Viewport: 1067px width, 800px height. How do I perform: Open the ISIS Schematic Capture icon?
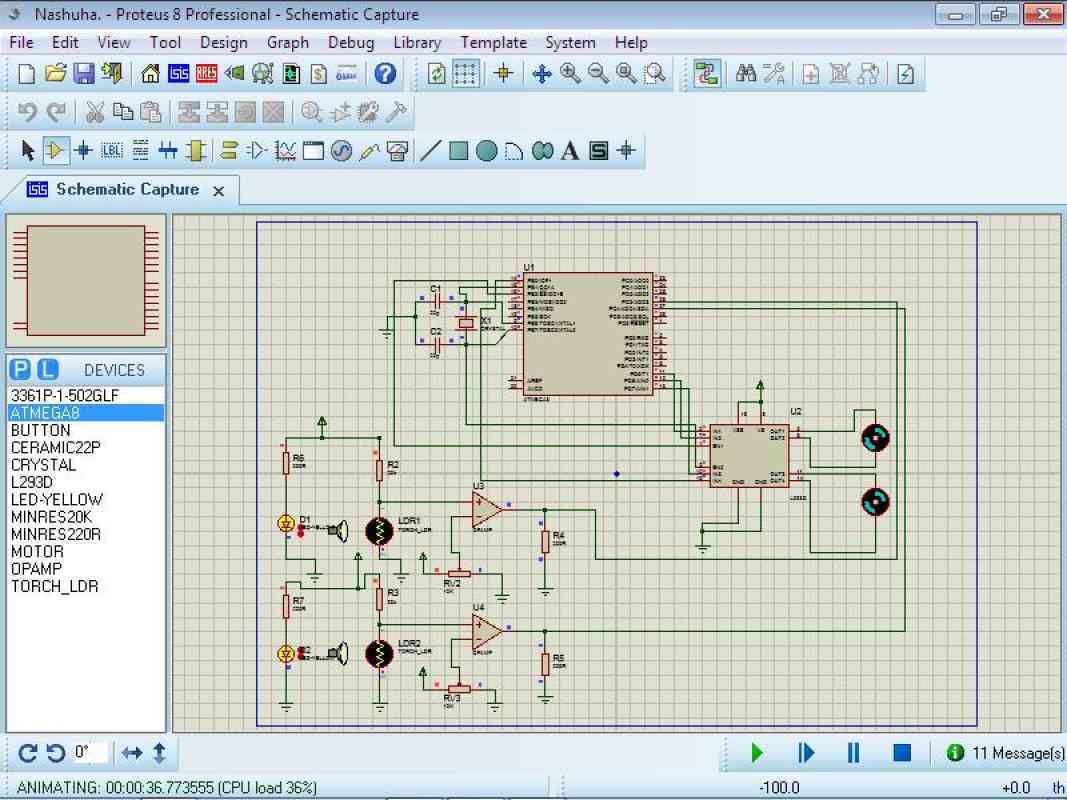click(181, 73)
